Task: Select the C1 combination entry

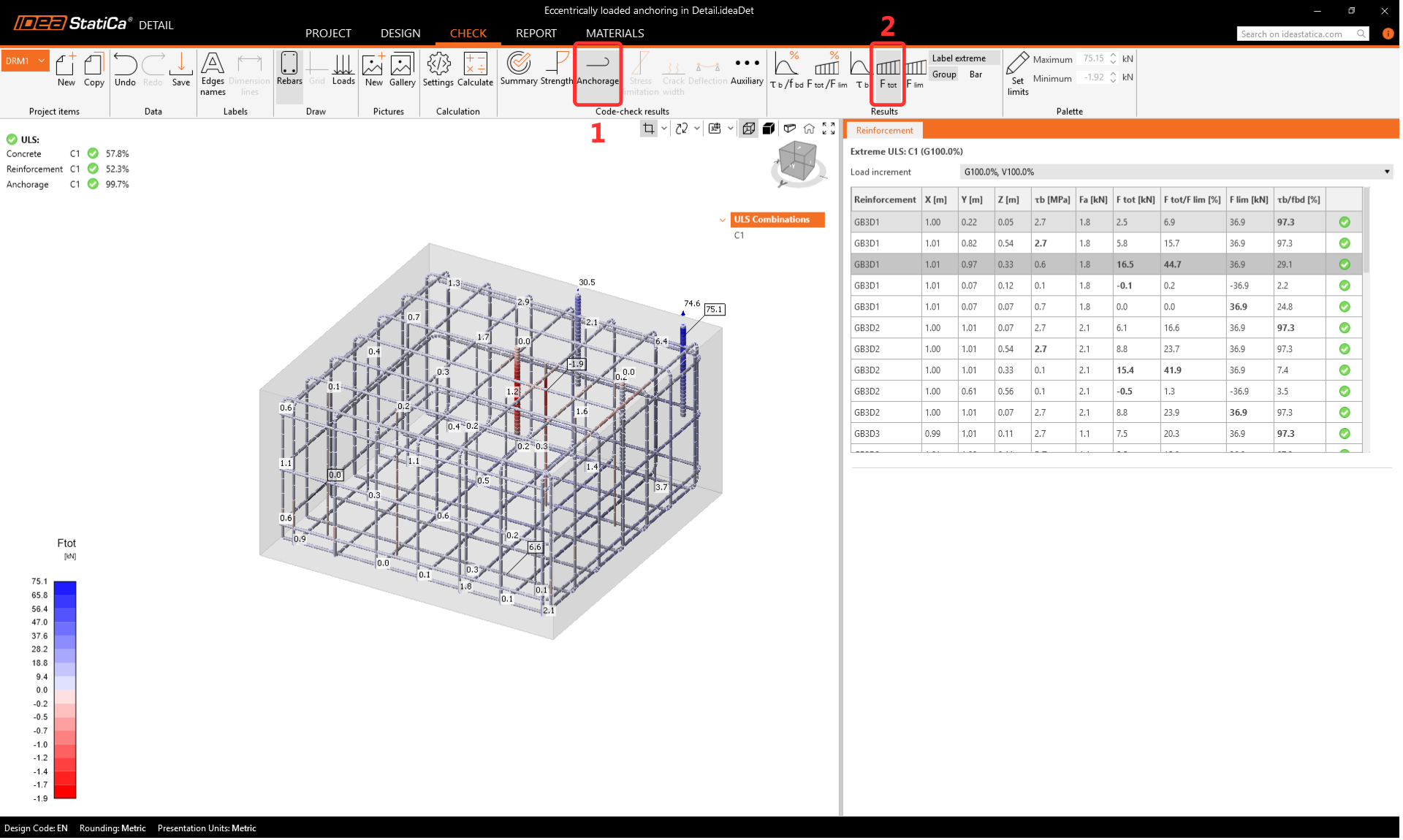Action: coord(739,236)
